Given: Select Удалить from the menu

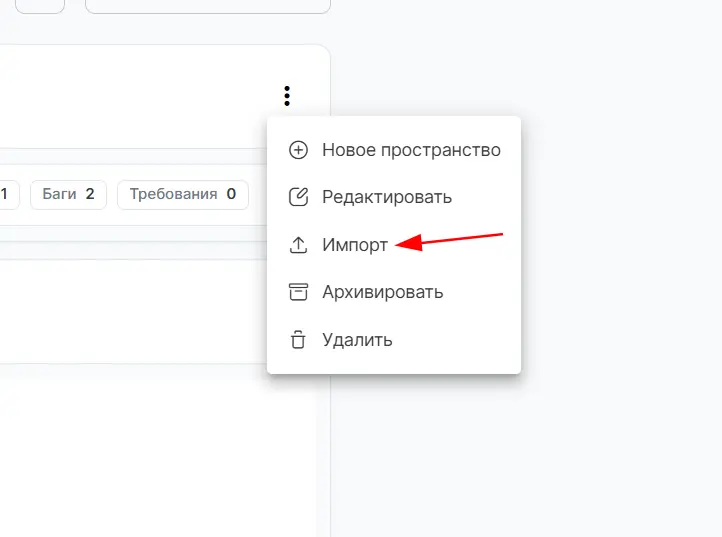Looking at the screenshot, I should click(394, 340).
